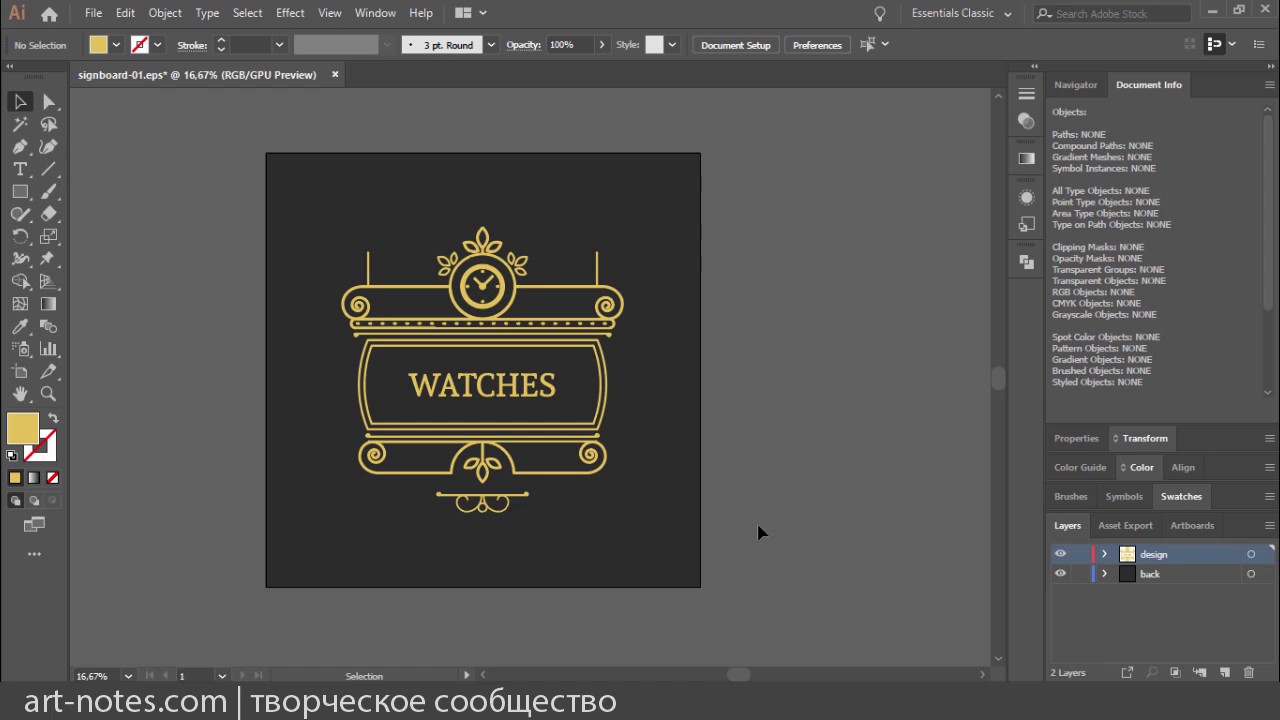Click the Preferences button
The image size is (1280, 720).
[x=817, y=45]
